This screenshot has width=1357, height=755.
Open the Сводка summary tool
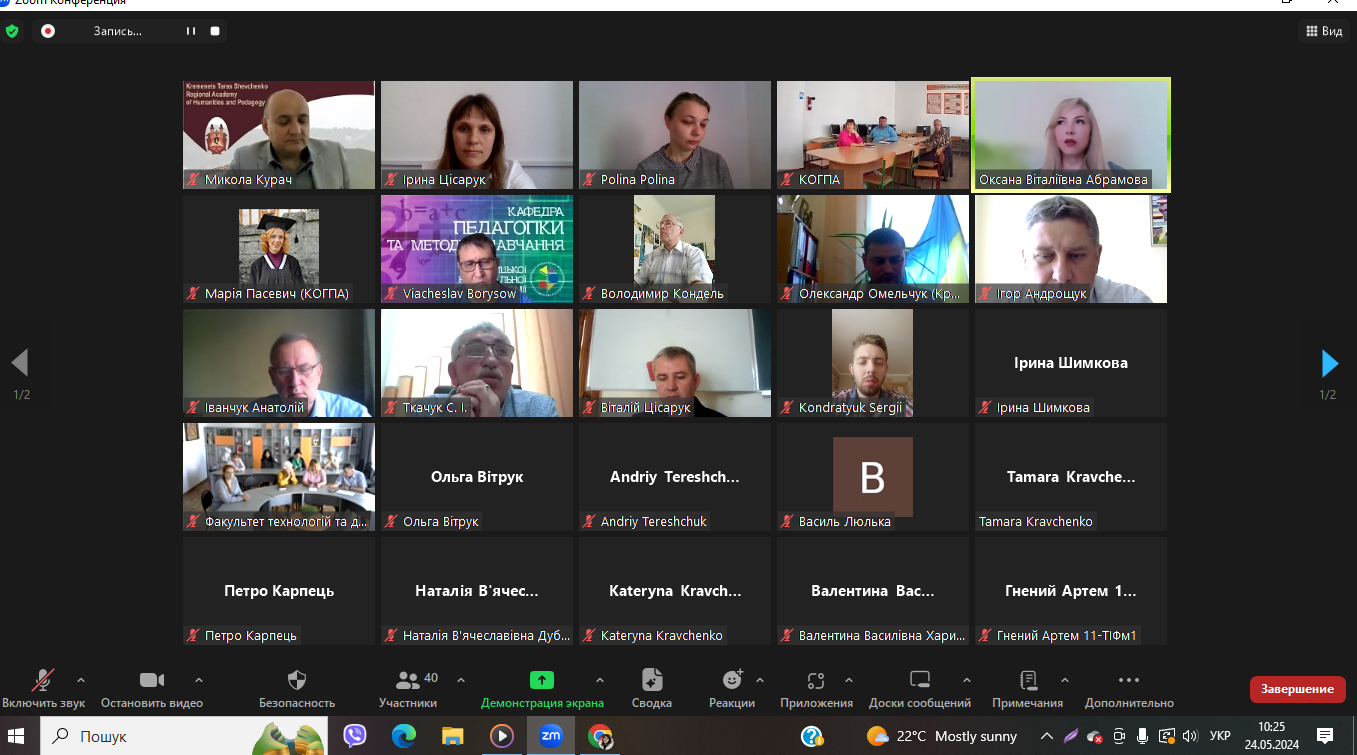click(652, 681)
